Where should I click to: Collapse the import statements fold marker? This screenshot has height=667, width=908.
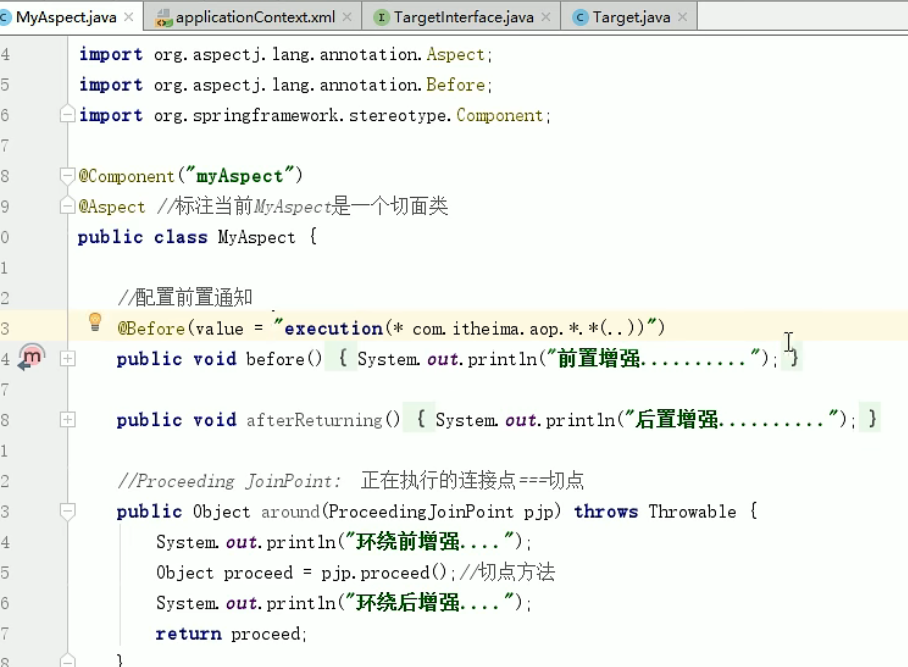tap(67, 114)
